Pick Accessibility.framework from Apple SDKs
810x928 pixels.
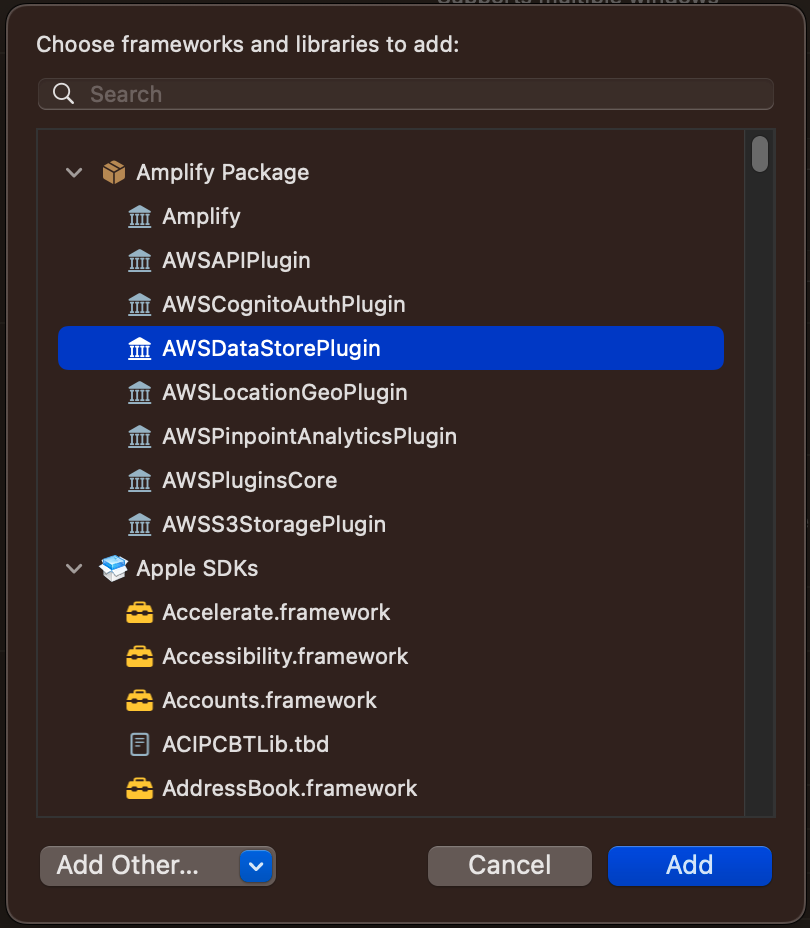[x=391, y=656]
